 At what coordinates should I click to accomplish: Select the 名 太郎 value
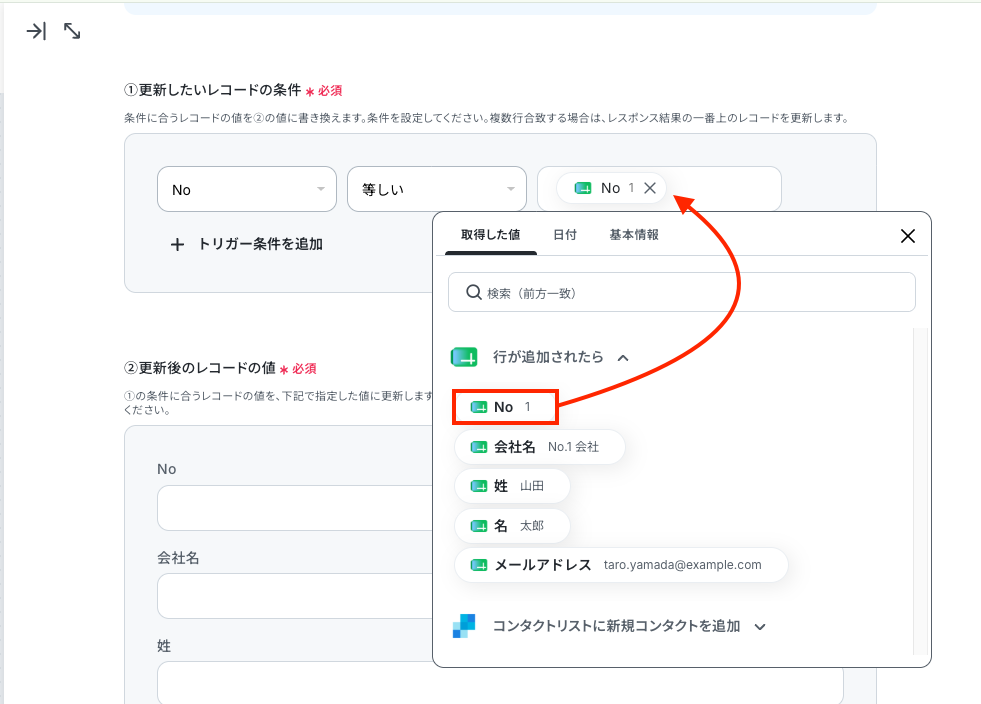click(x=512, y=526)
